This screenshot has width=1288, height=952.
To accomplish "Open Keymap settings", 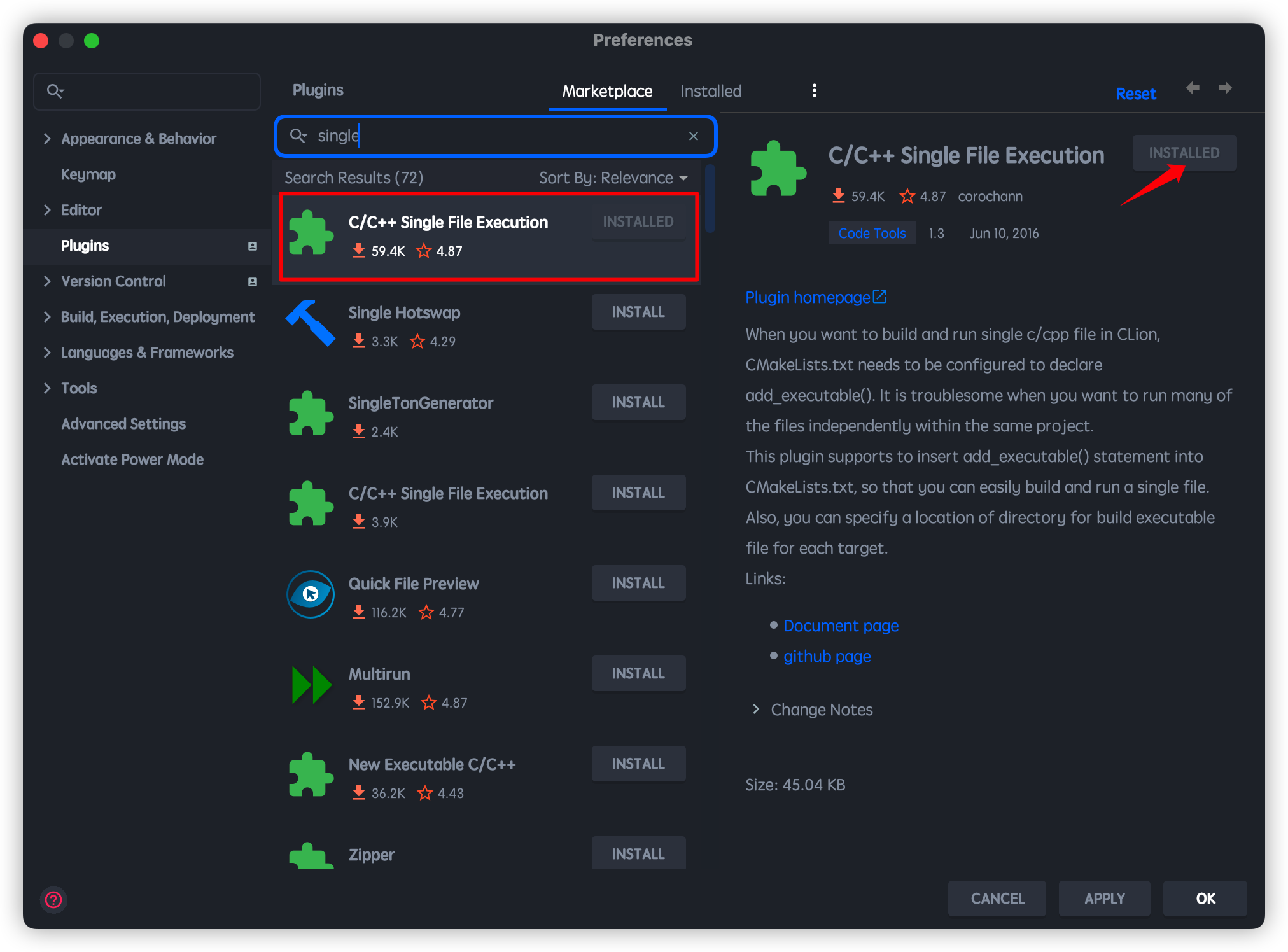I will click(88, 174).
